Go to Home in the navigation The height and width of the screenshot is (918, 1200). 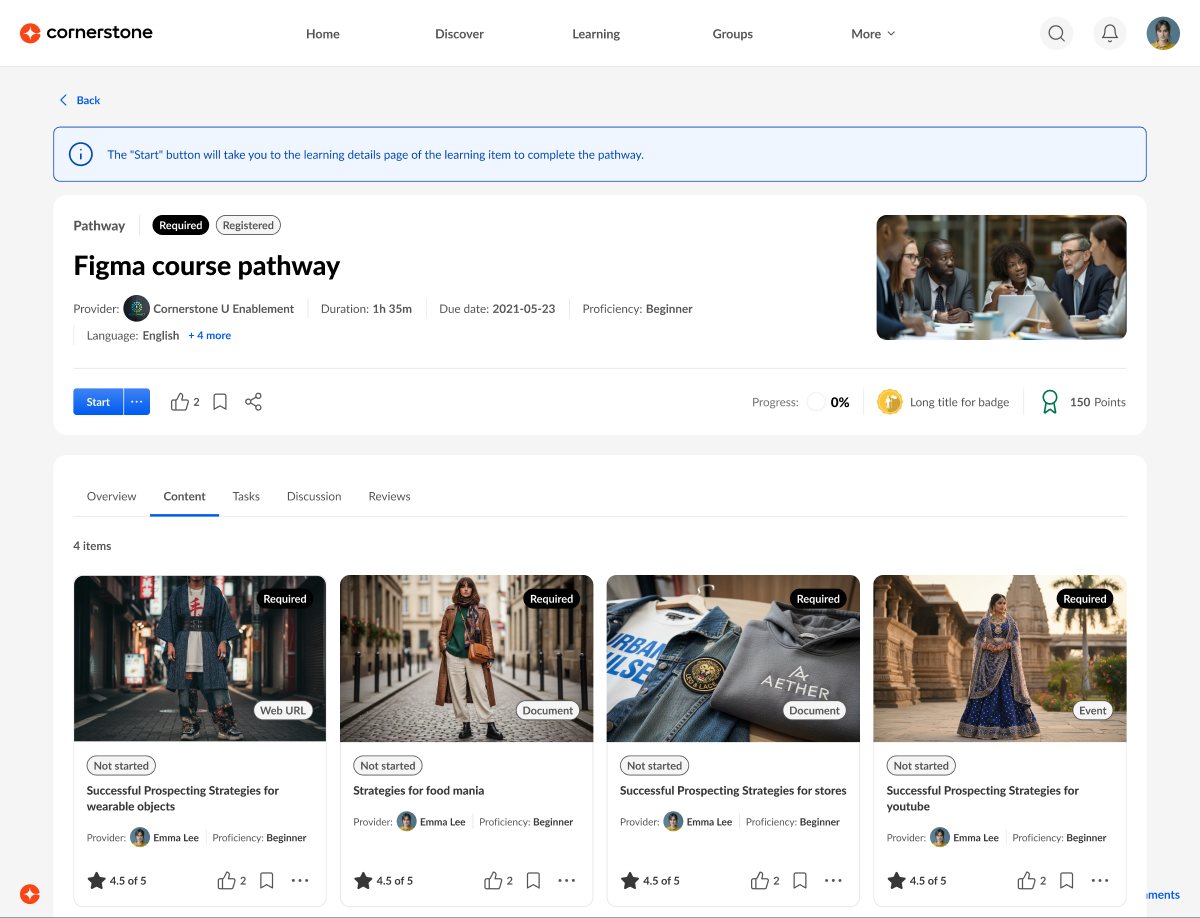(323, 34)
